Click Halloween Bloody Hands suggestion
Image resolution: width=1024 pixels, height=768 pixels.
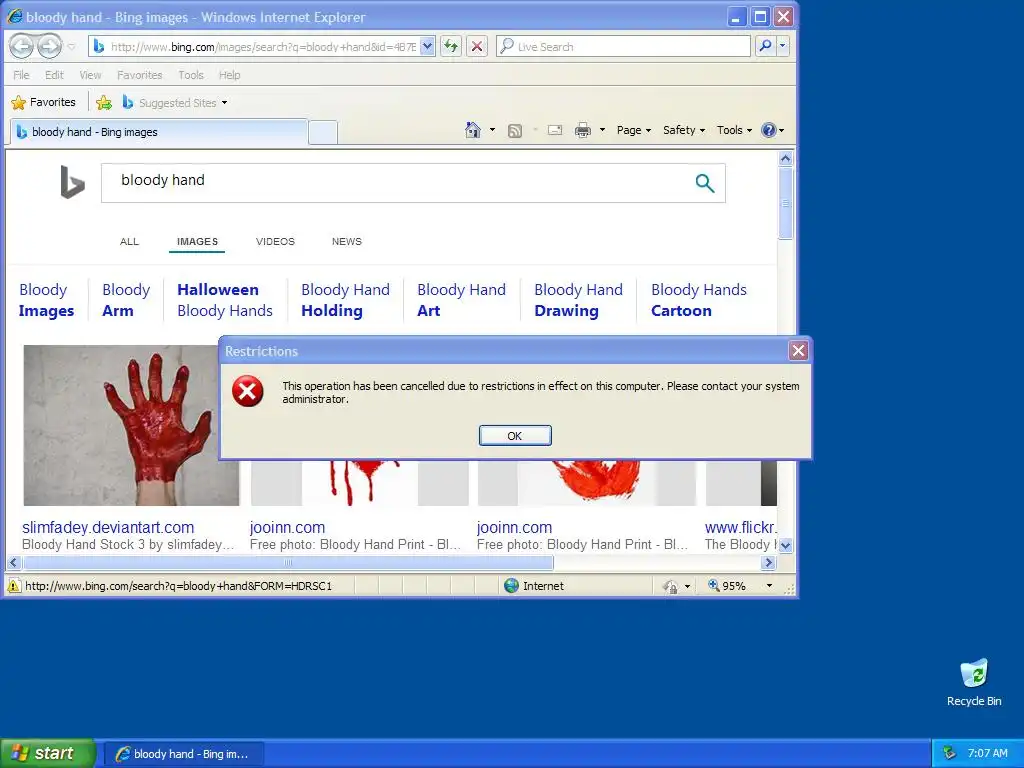click(x=225, y=300)
